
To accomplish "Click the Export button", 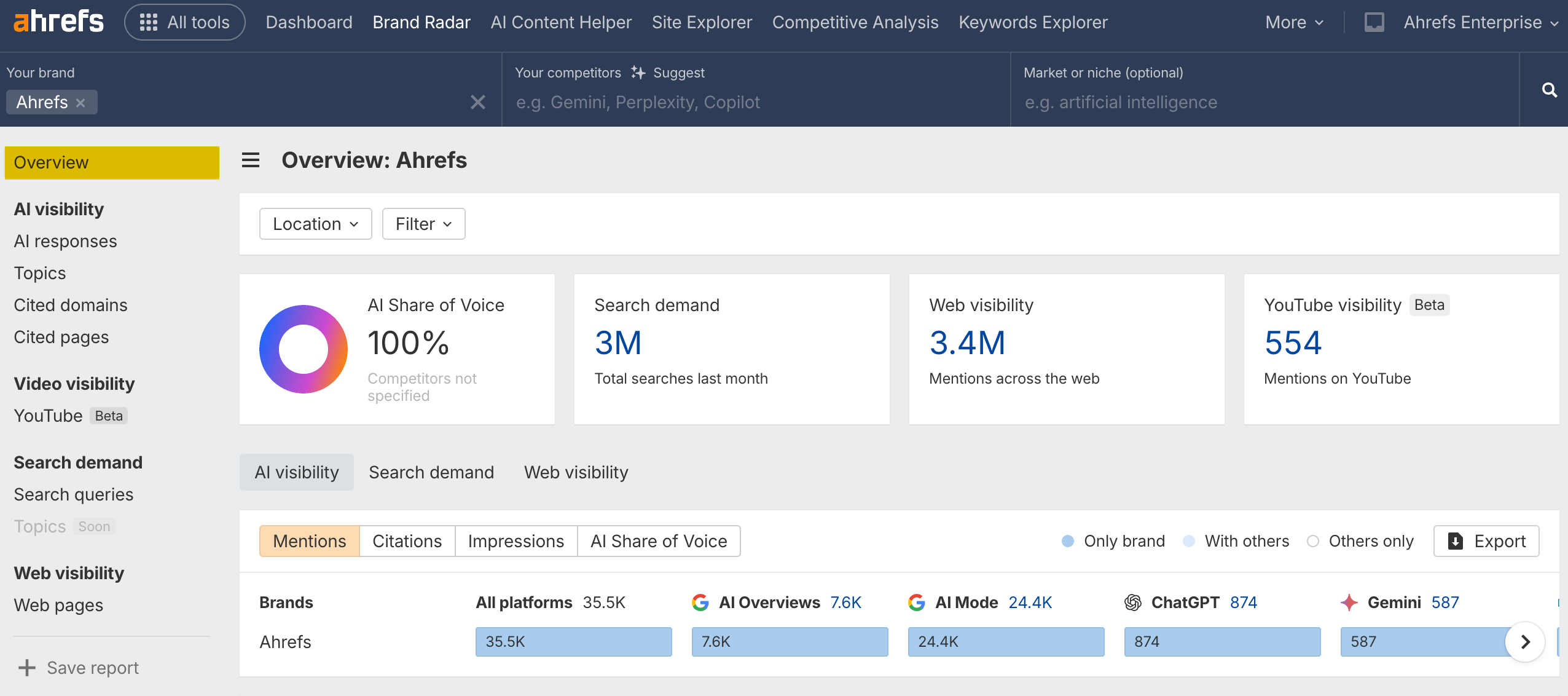I will 1486,541.
